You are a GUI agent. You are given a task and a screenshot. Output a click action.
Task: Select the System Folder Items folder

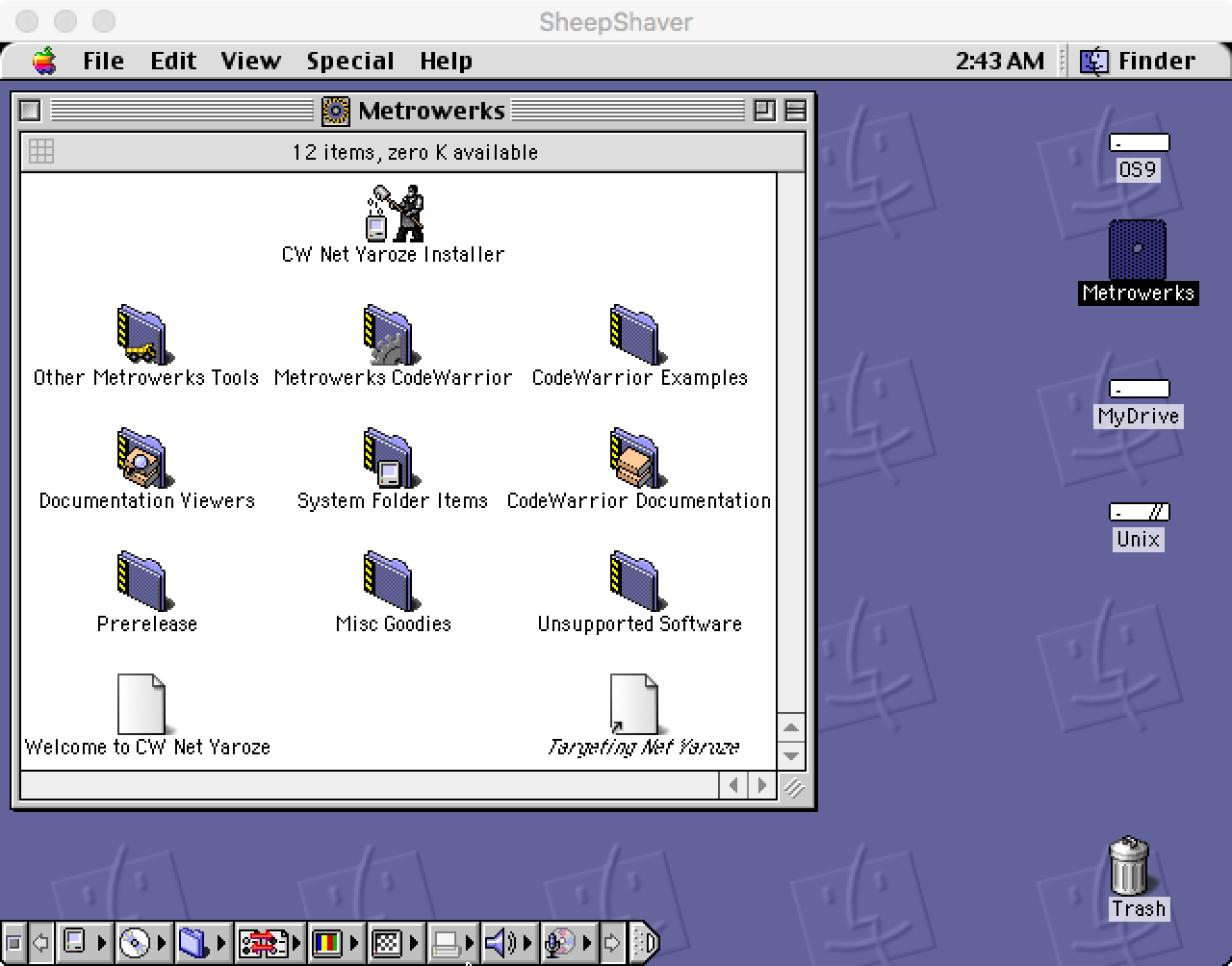(390, 459)
